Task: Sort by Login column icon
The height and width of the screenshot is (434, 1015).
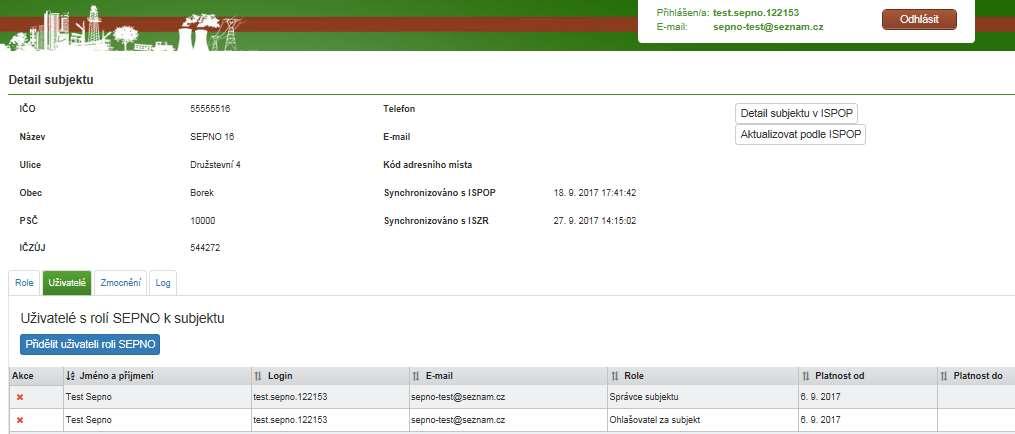Action: tap(258, 376)
